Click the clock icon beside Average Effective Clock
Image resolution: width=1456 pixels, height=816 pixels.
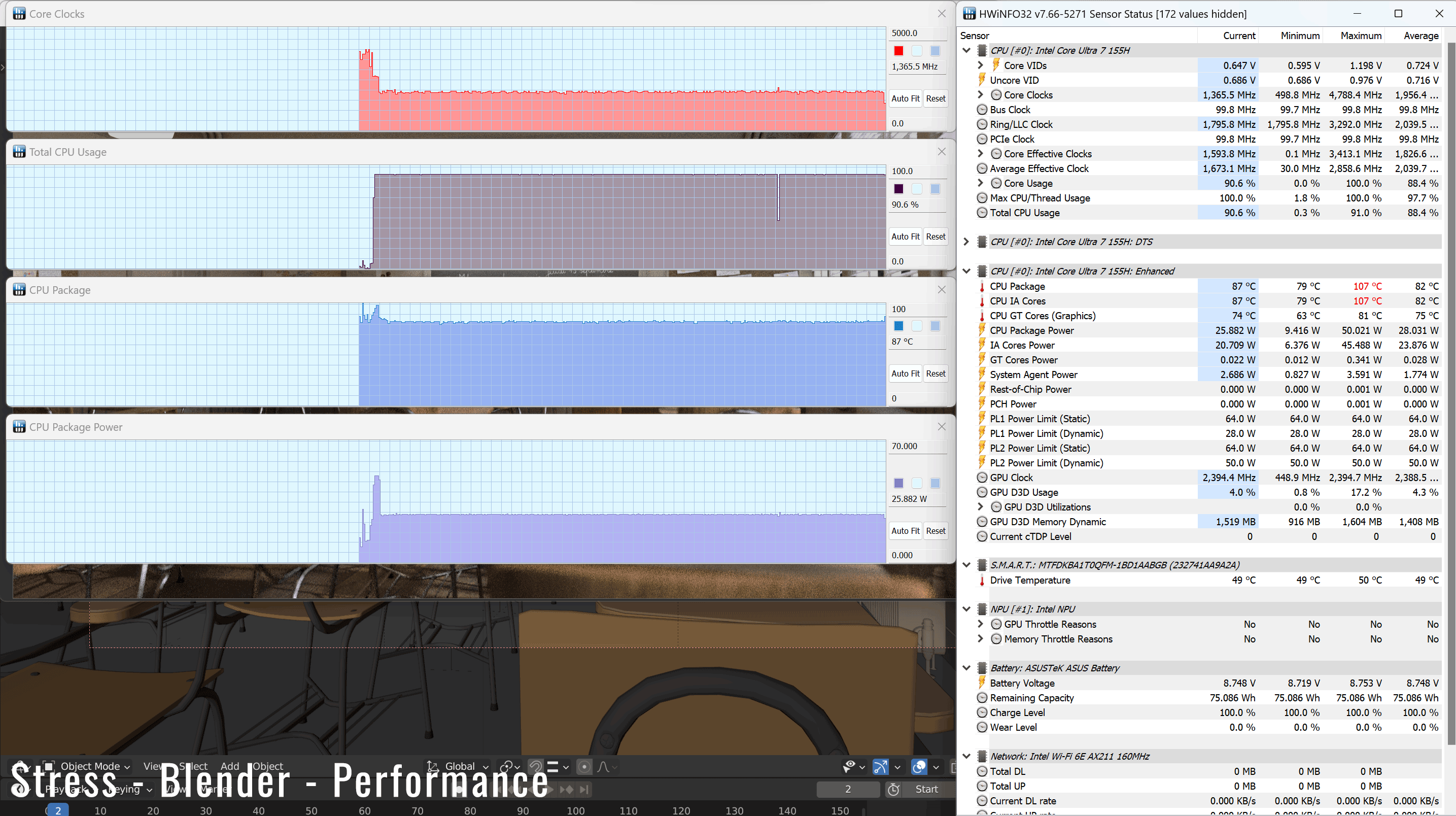pos(982,168)
